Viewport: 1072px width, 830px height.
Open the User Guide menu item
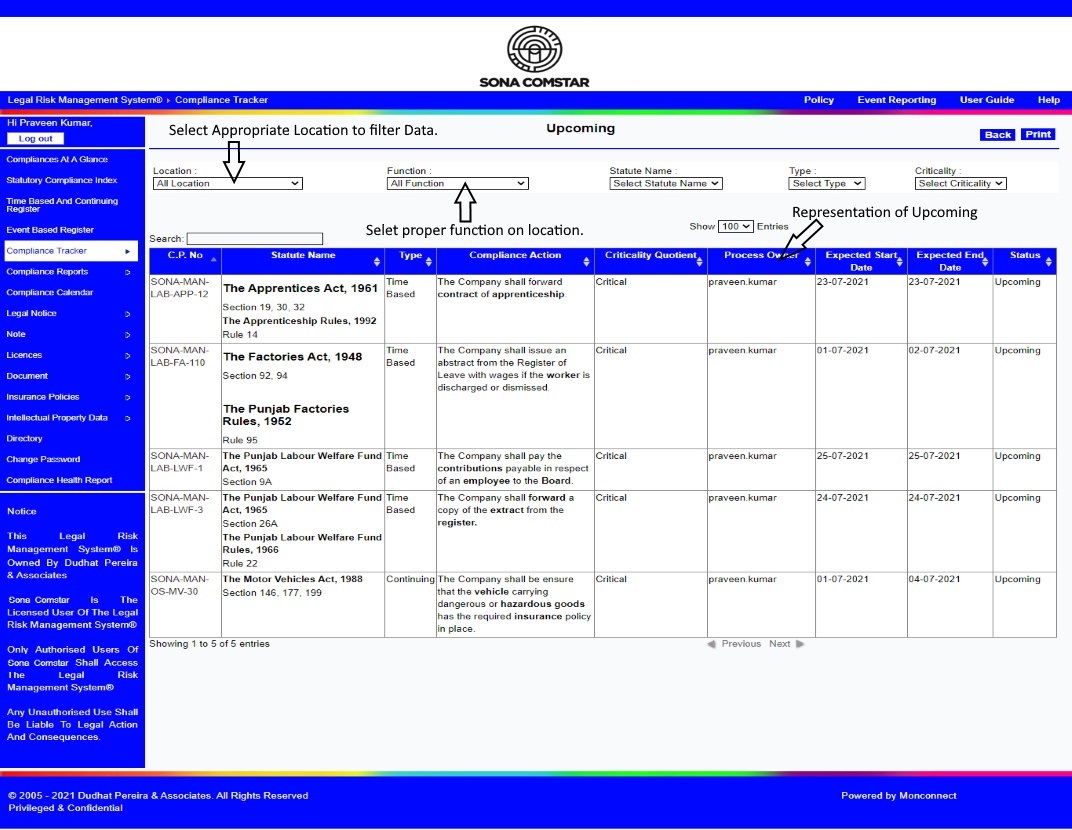[986, 100]
